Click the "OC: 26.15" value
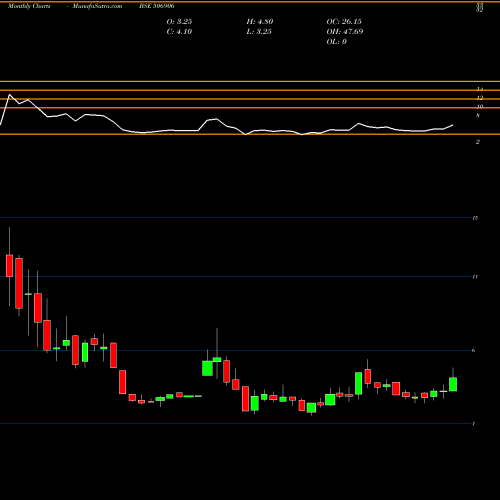 [344, 22]
